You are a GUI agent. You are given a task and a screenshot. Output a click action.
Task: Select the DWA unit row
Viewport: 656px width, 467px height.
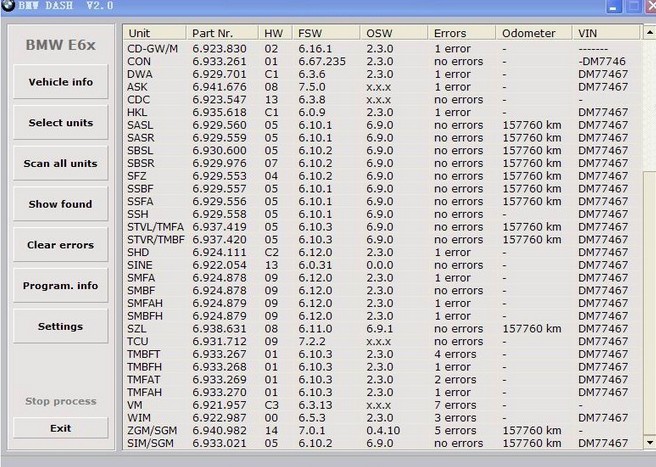383,74
